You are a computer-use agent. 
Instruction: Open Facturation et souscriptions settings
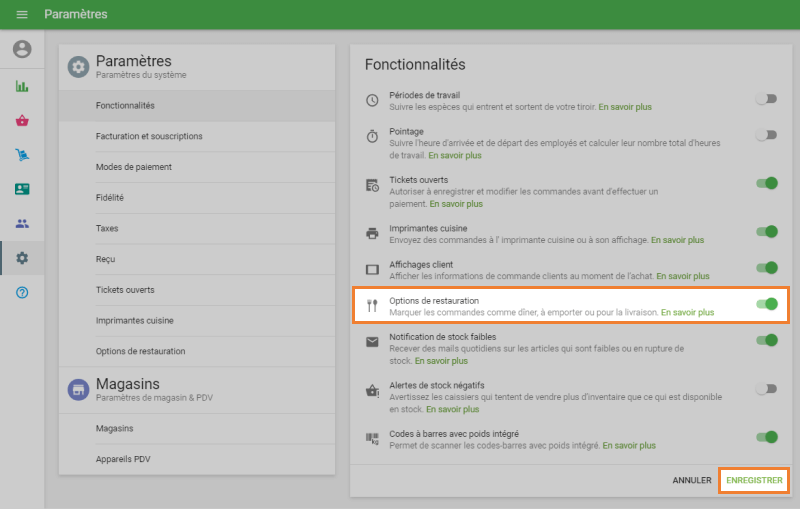click(197, 136)
